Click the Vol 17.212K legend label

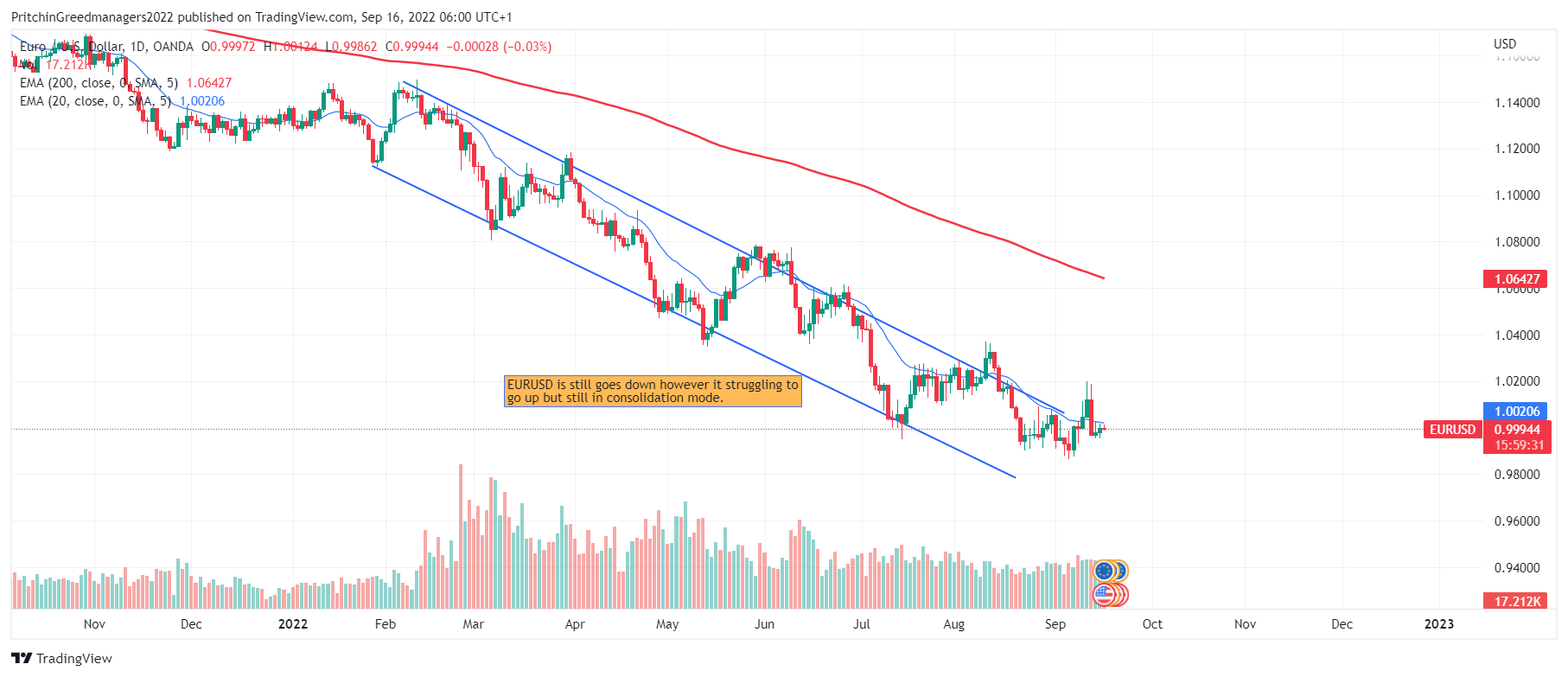pos(54,65)
